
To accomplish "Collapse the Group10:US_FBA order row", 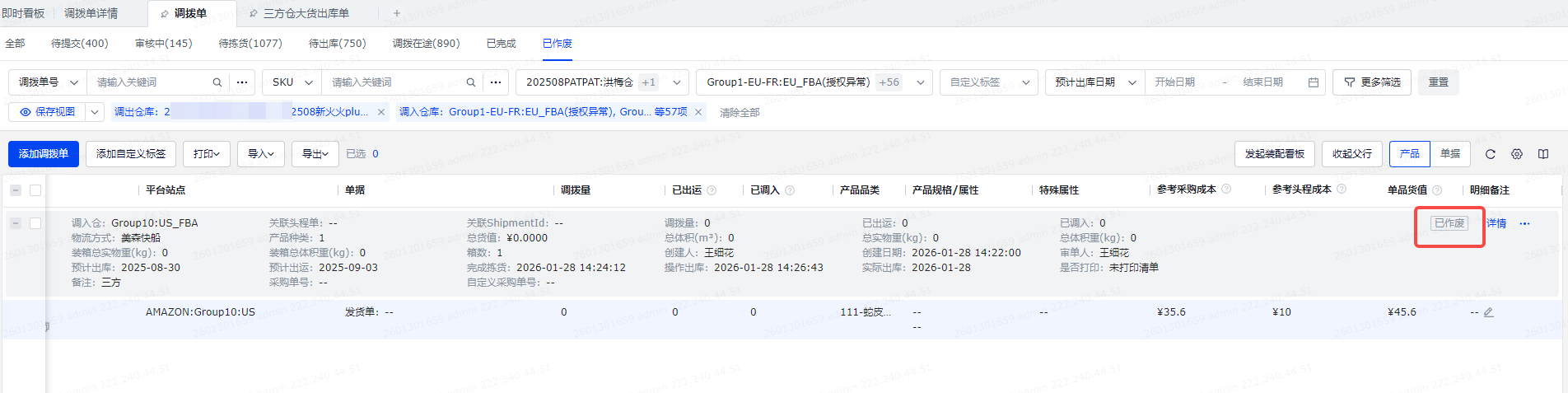I will 16,223.
